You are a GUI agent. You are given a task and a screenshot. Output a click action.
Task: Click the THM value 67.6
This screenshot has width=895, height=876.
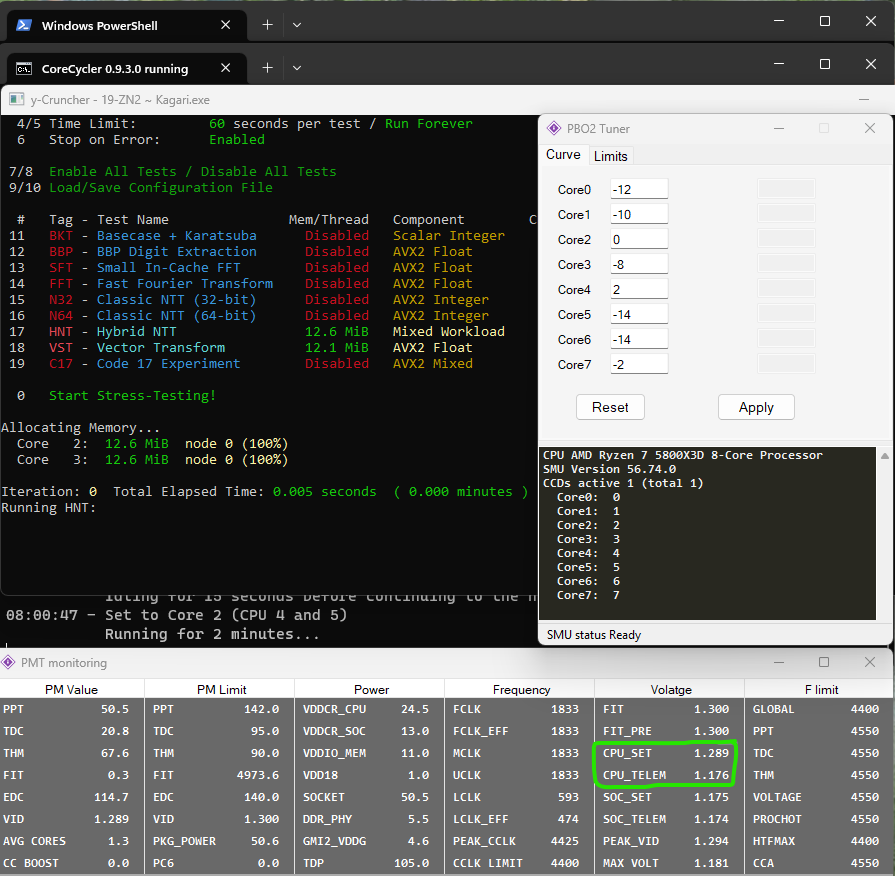(115, 753)
